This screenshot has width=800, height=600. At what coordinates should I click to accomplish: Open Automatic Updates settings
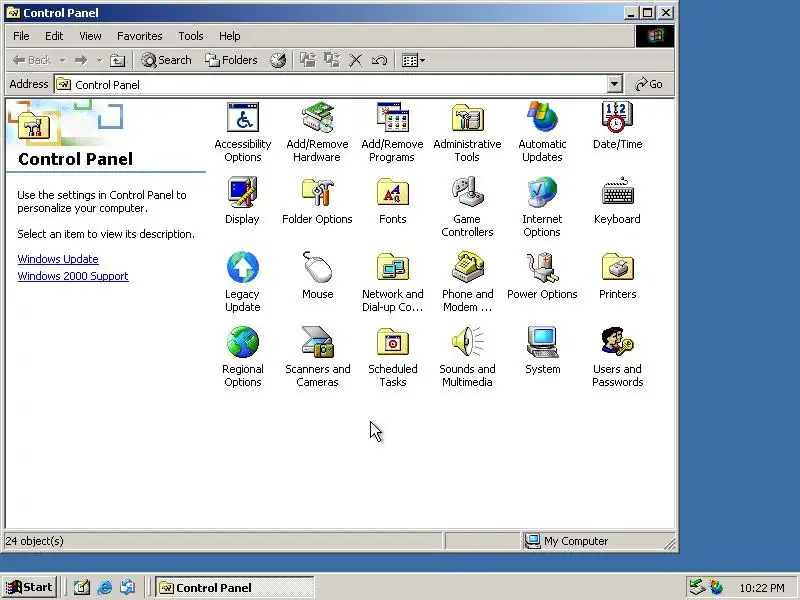point(542,132)
